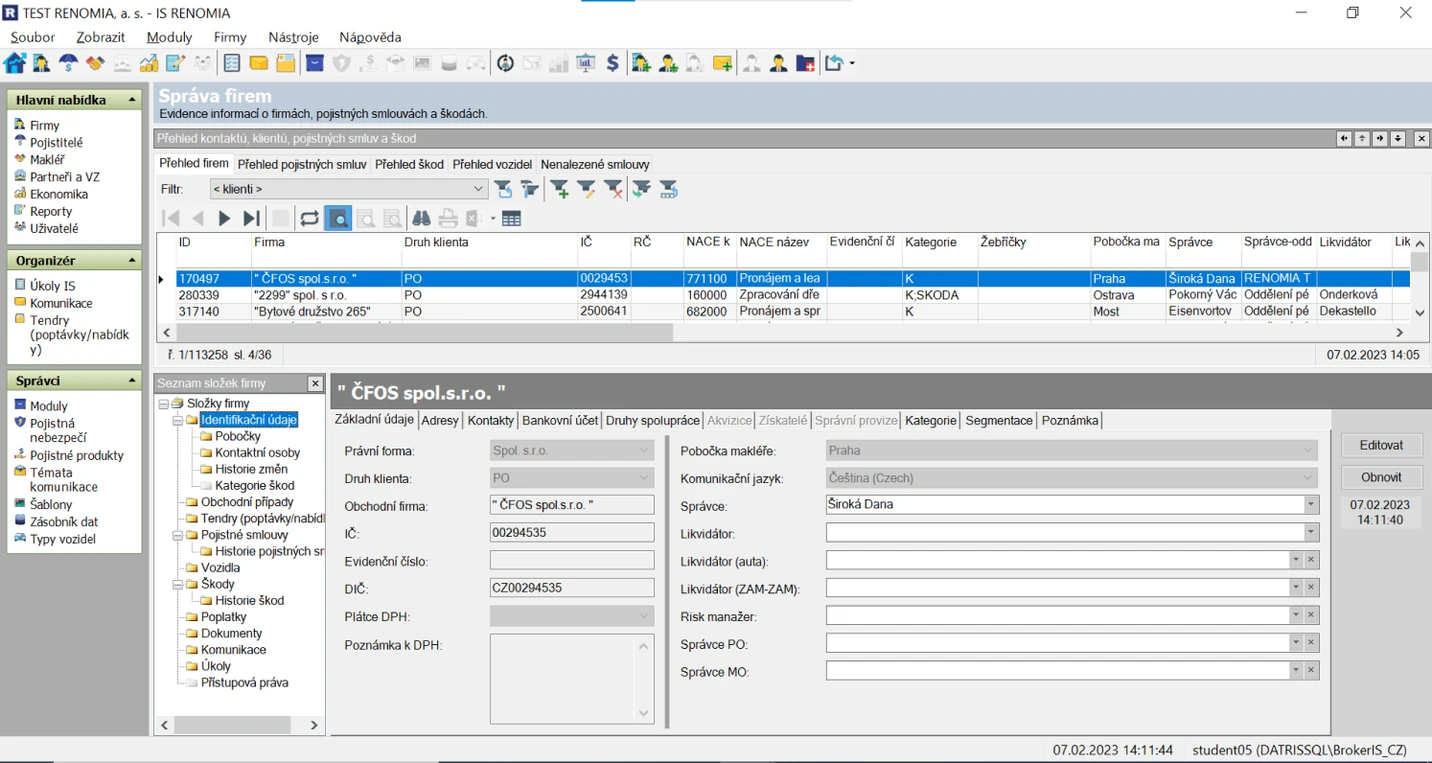The image size is (1432, 763).
Task: Click the delete filter funnel with red X
Action: point(614,189)
